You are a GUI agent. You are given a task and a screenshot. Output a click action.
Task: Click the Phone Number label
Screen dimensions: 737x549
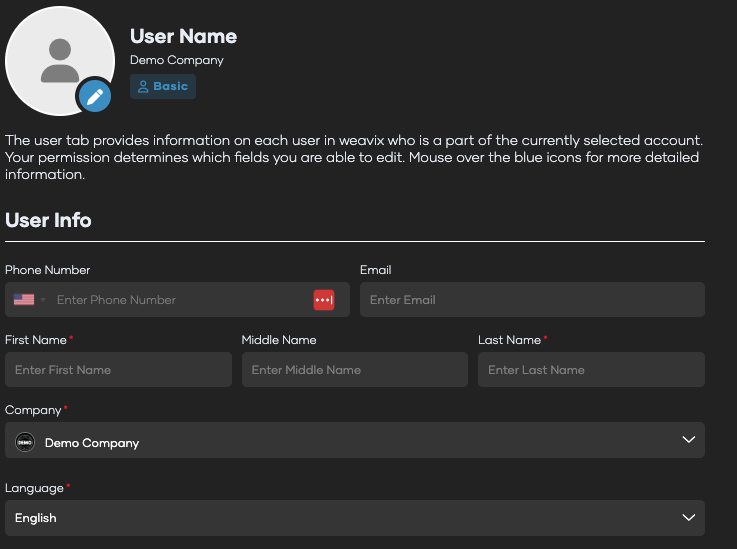47,270
